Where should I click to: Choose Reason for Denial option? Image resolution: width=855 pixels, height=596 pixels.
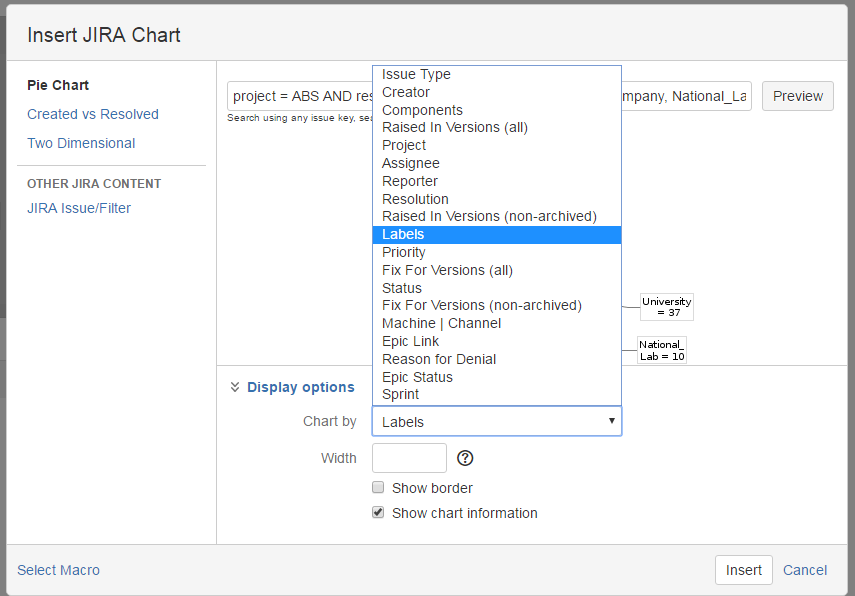(x=497, y=359)
